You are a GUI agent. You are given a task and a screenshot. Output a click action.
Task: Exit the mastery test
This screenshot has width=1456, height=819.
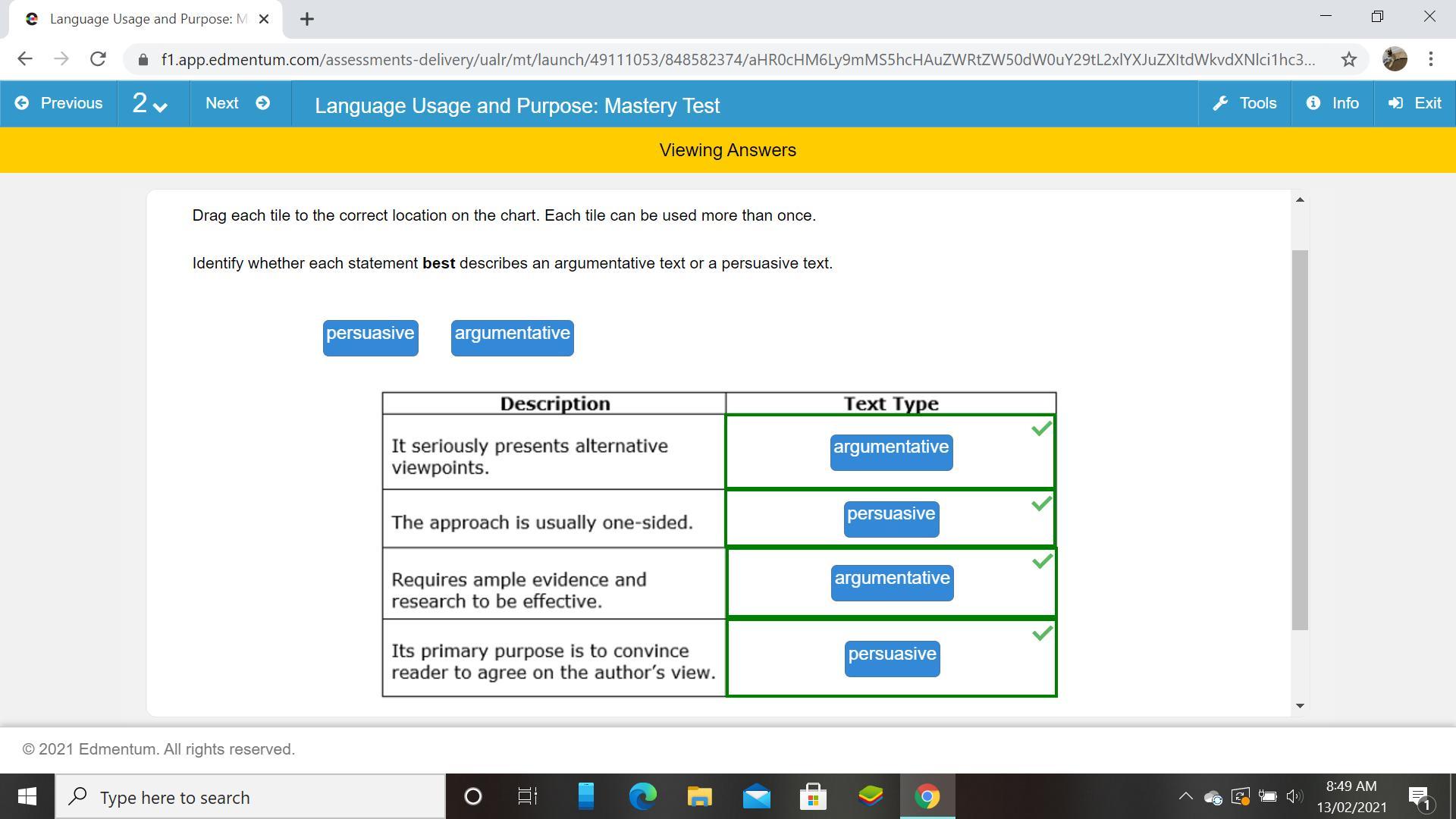[x=1414, y=103]
